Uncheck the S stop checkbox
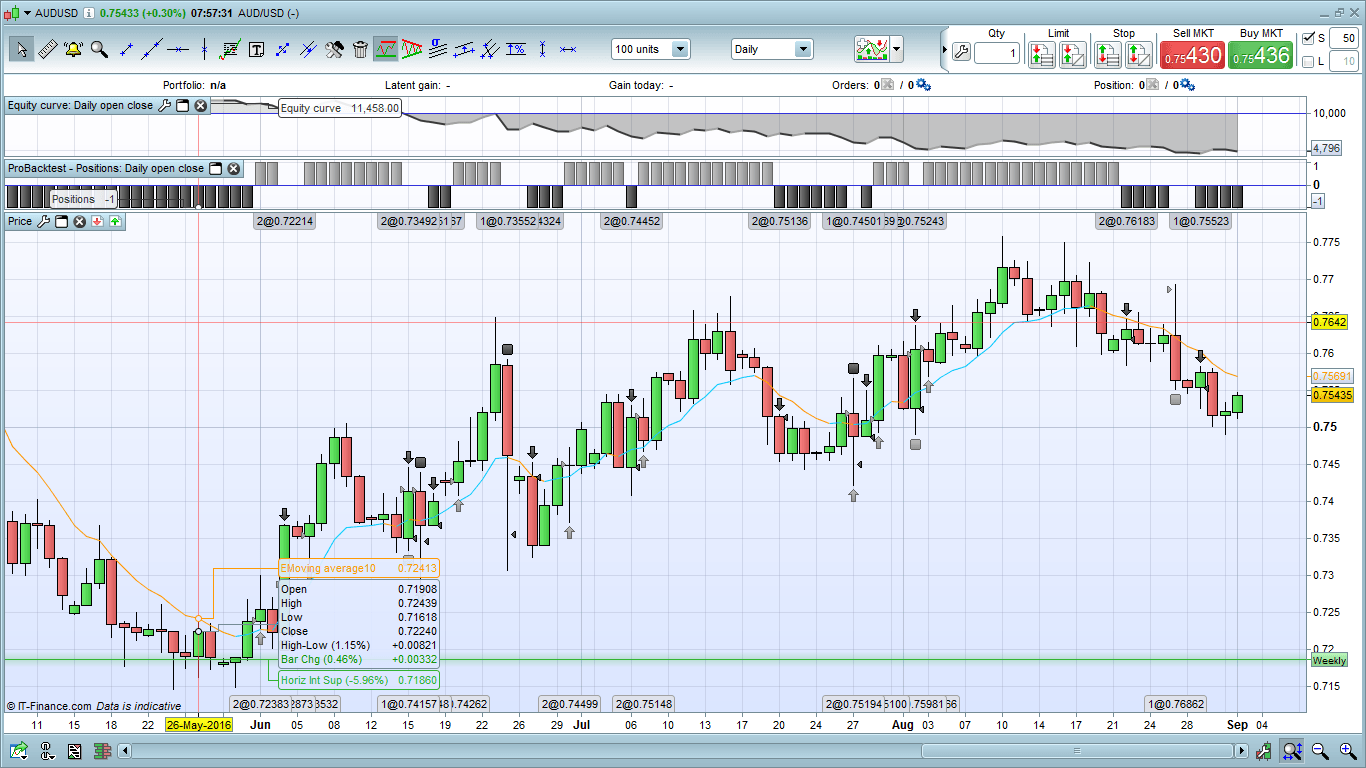Viewport: 1366px width, 768px height. pyautogui.click(x=1309, y=38)
